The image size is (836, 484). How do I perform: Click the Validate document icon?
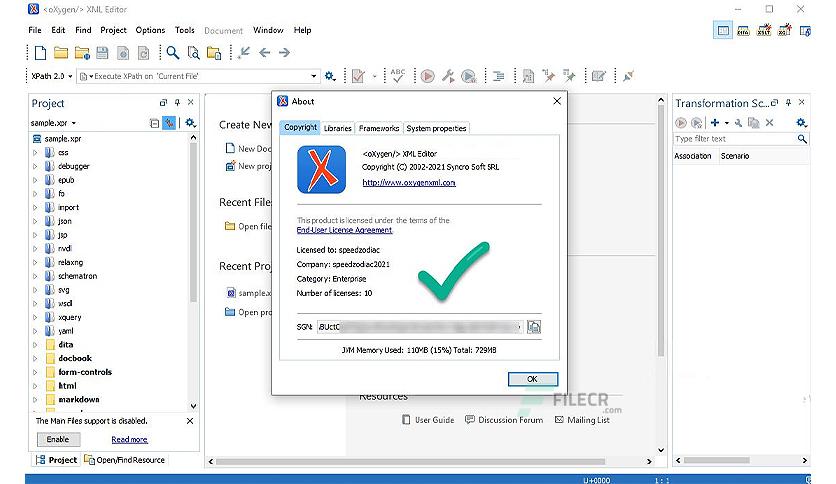(358, 76)
